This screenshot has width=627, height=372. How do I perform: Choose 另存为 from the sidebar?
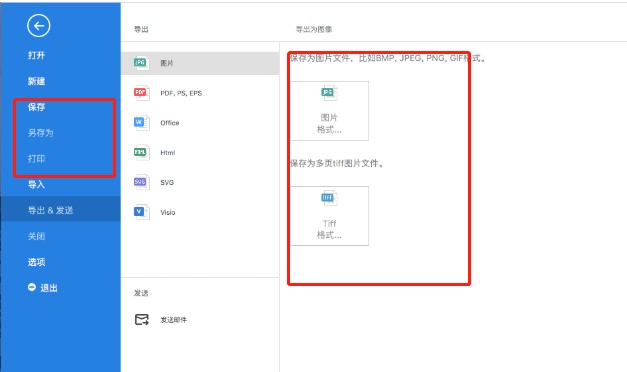tap(40, 133)
